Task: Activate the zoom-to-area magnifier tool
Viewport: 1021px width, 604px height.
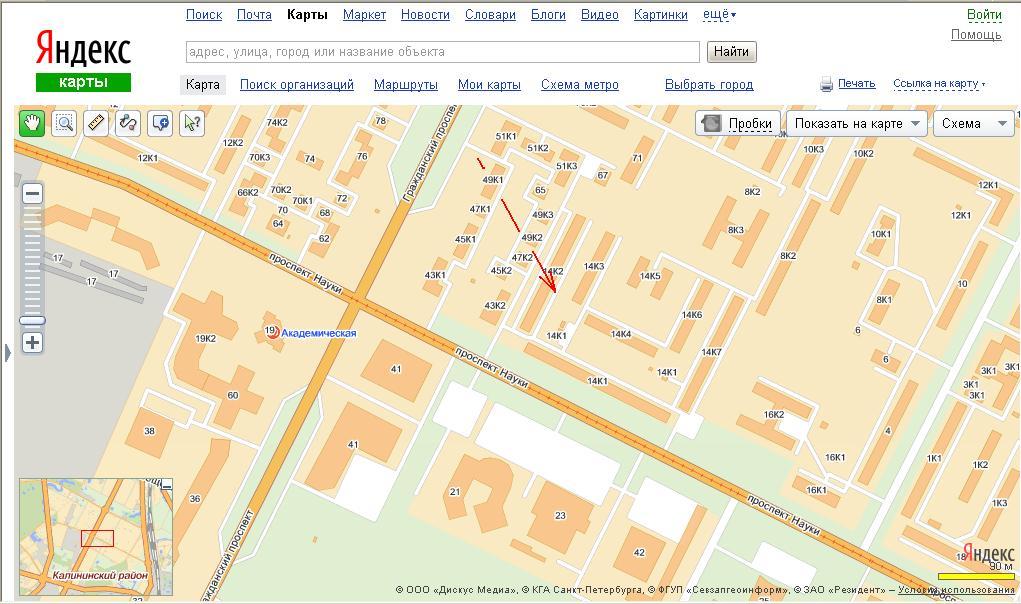Action: (x=64, y=123)
